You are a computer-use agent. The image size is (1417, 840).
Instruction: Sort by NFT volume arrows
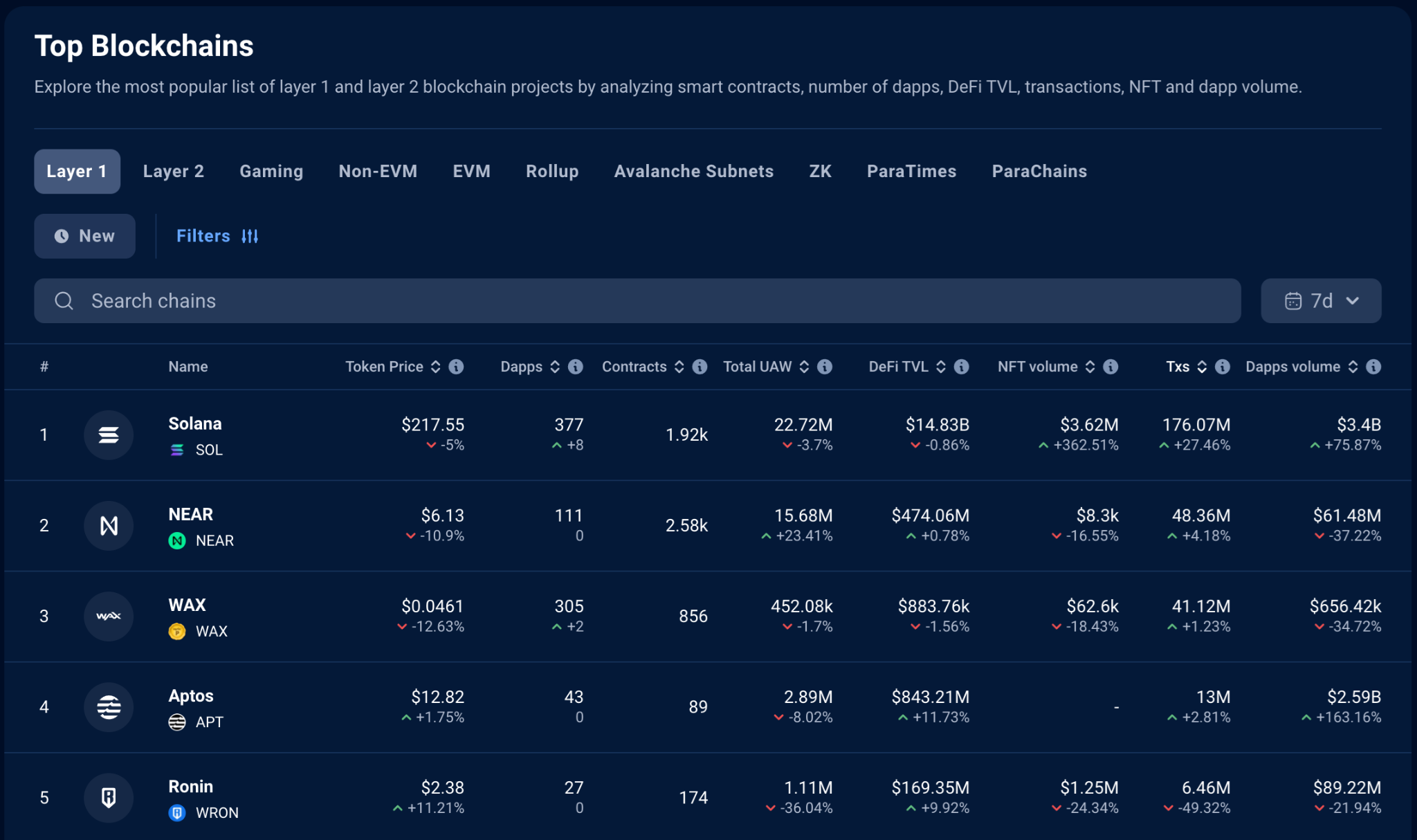click(1090, 367)
